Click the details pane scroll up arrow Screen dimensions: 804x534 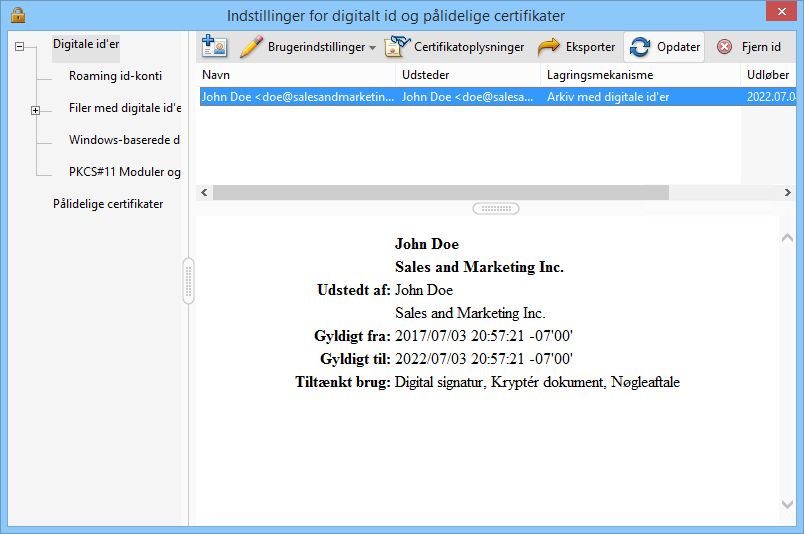pyautogui.click(x=787, y=238)
